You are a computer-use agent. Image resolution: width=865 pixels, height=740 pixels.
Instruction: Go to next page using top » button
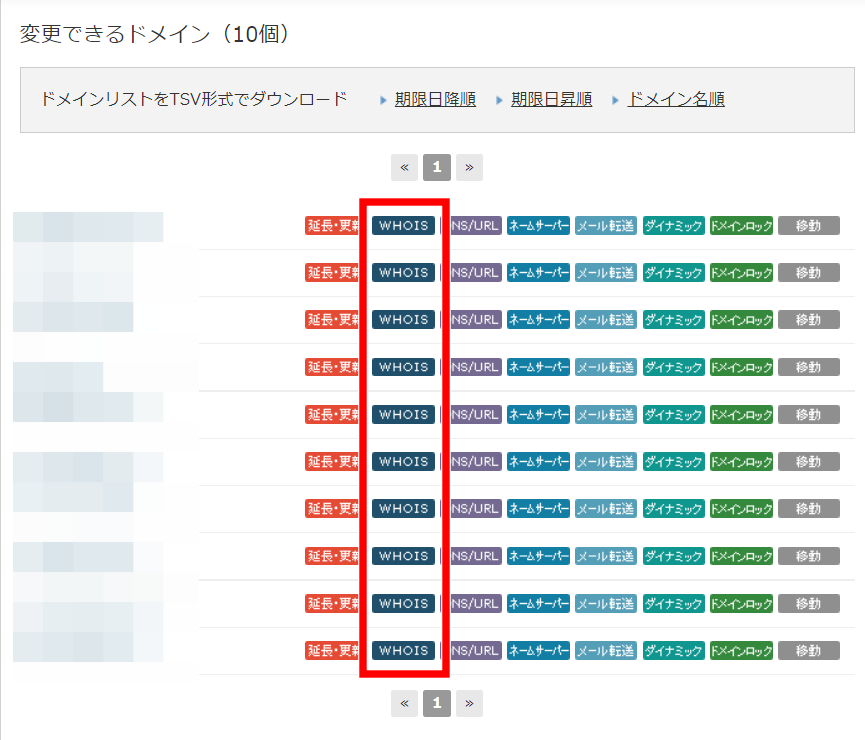pos(469,167)
